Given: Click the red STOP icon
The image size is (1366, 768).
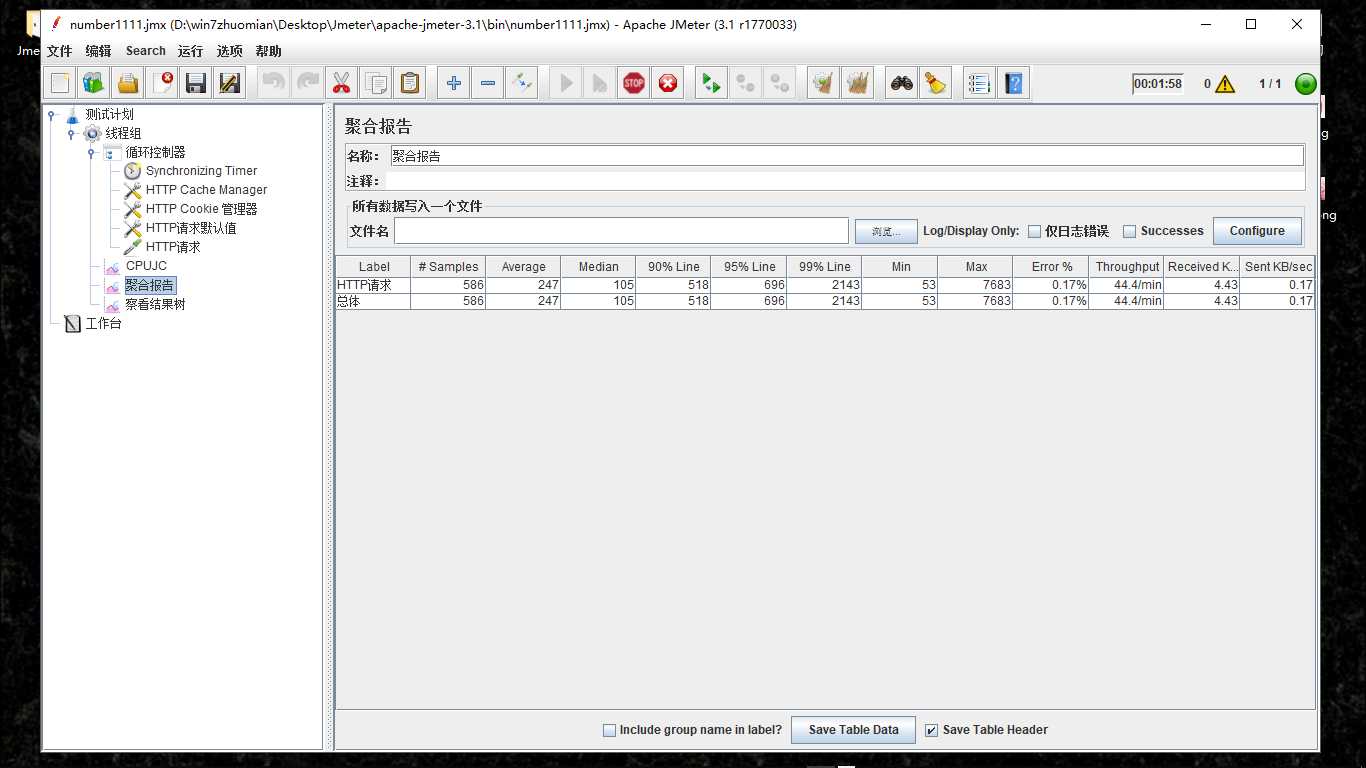Looking at the screenshot, I should tap(634, 83).
